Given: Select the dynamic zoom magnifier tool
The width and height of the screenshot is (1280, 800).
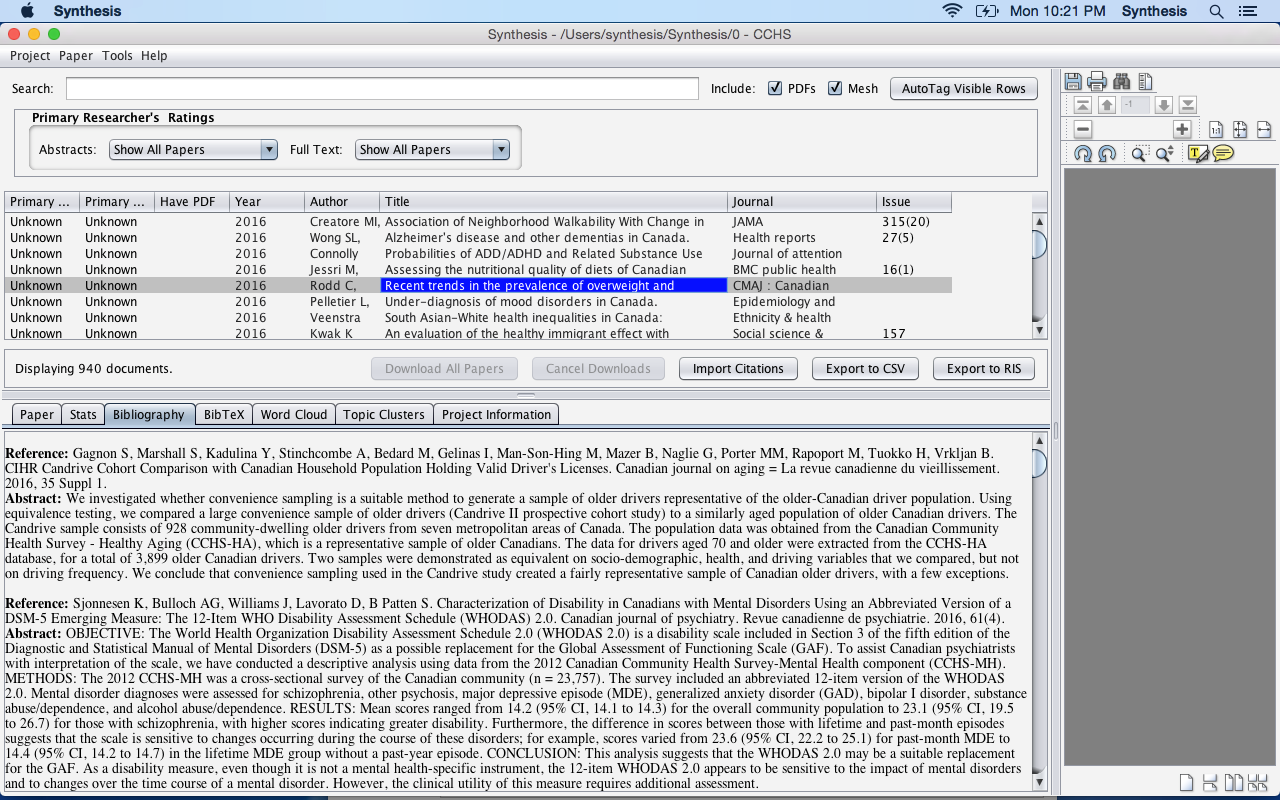Looking at the screenshot, I should coord(1164,153).
